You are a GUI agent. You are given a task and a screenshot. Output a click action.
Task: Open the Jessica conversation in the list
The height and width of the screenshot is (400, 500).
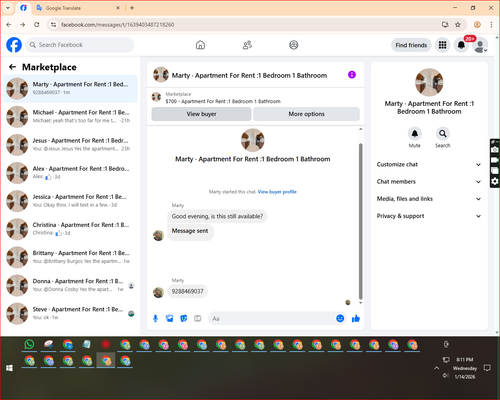[x=70, y=201]
